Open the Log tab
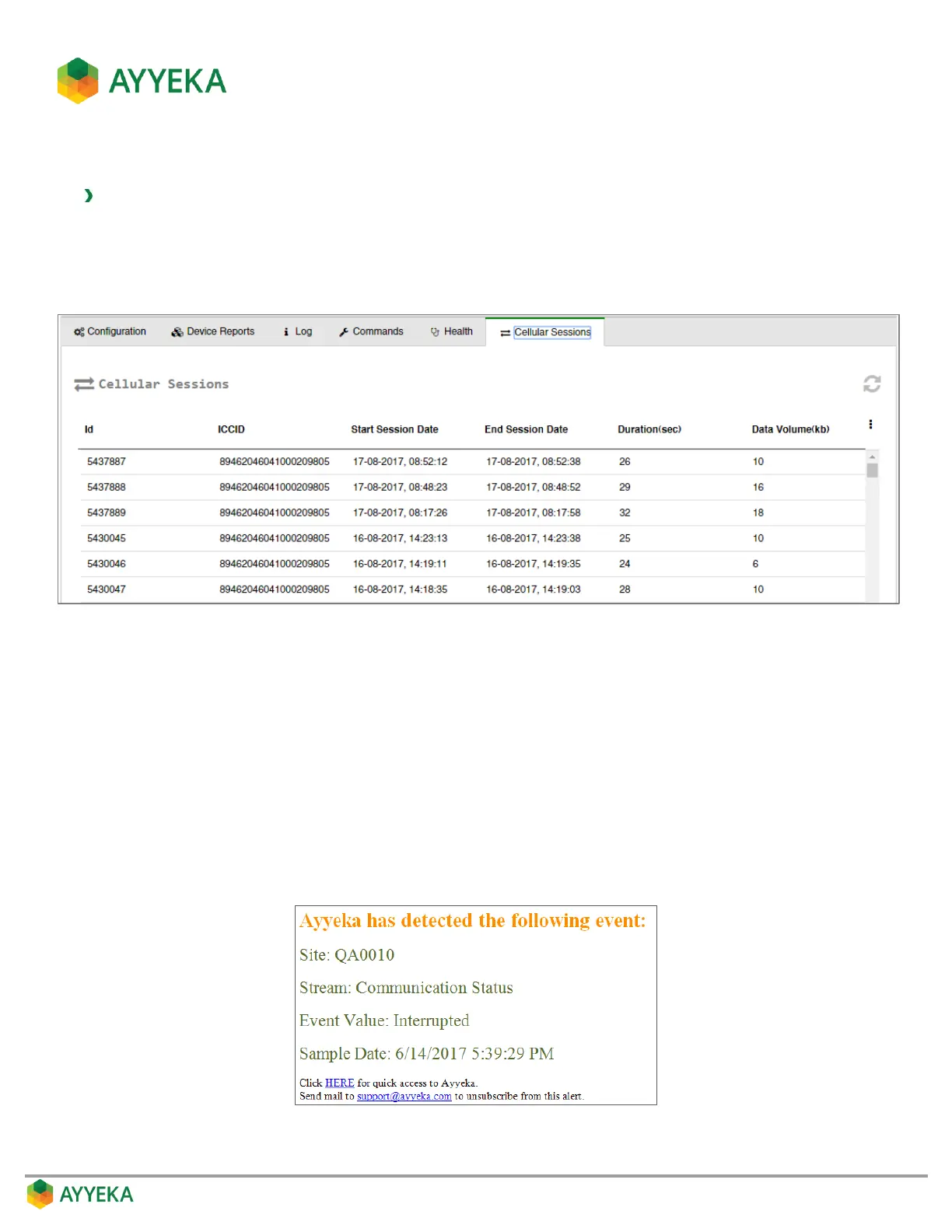 tap(298, 331)
